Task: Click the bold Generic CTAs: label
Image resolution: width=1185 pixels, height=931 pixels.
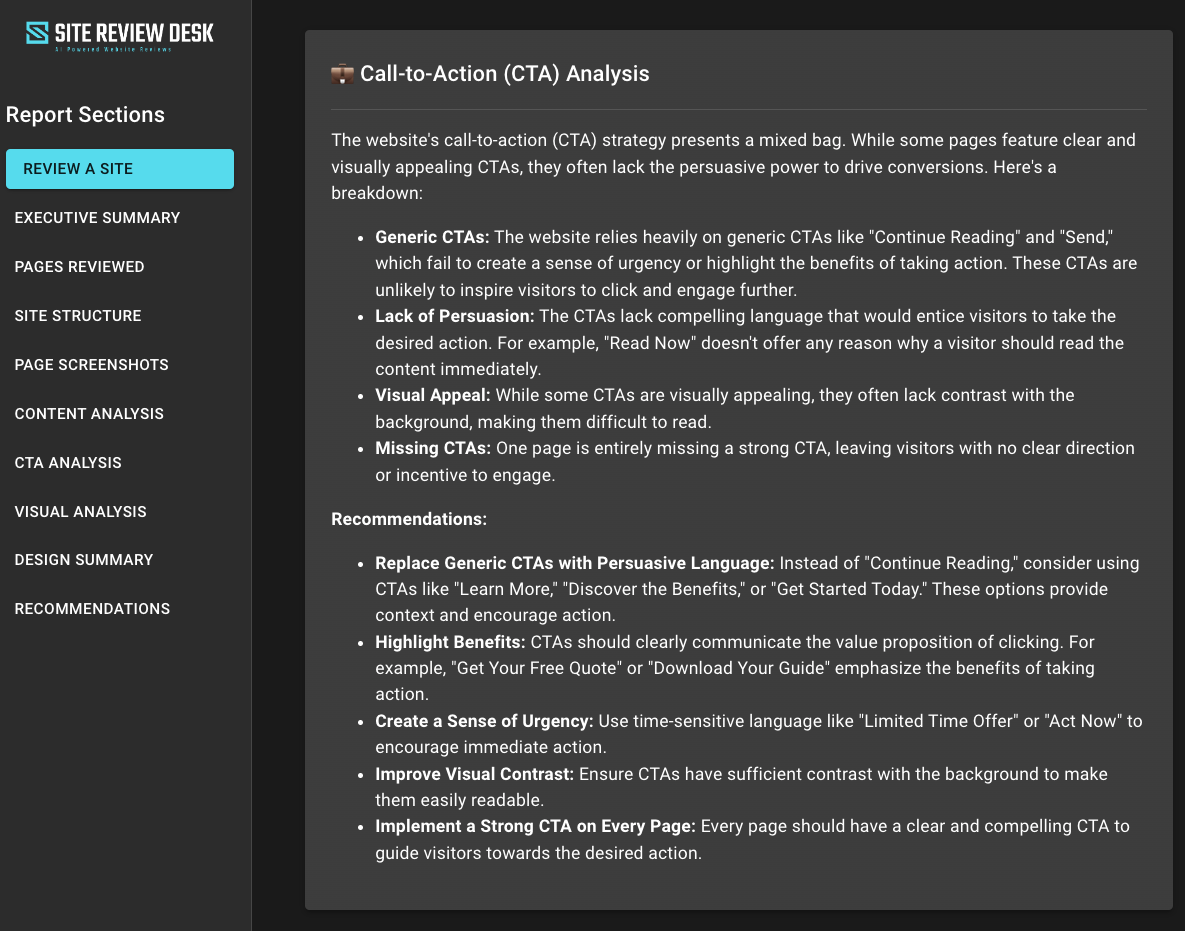Action: 433,237
